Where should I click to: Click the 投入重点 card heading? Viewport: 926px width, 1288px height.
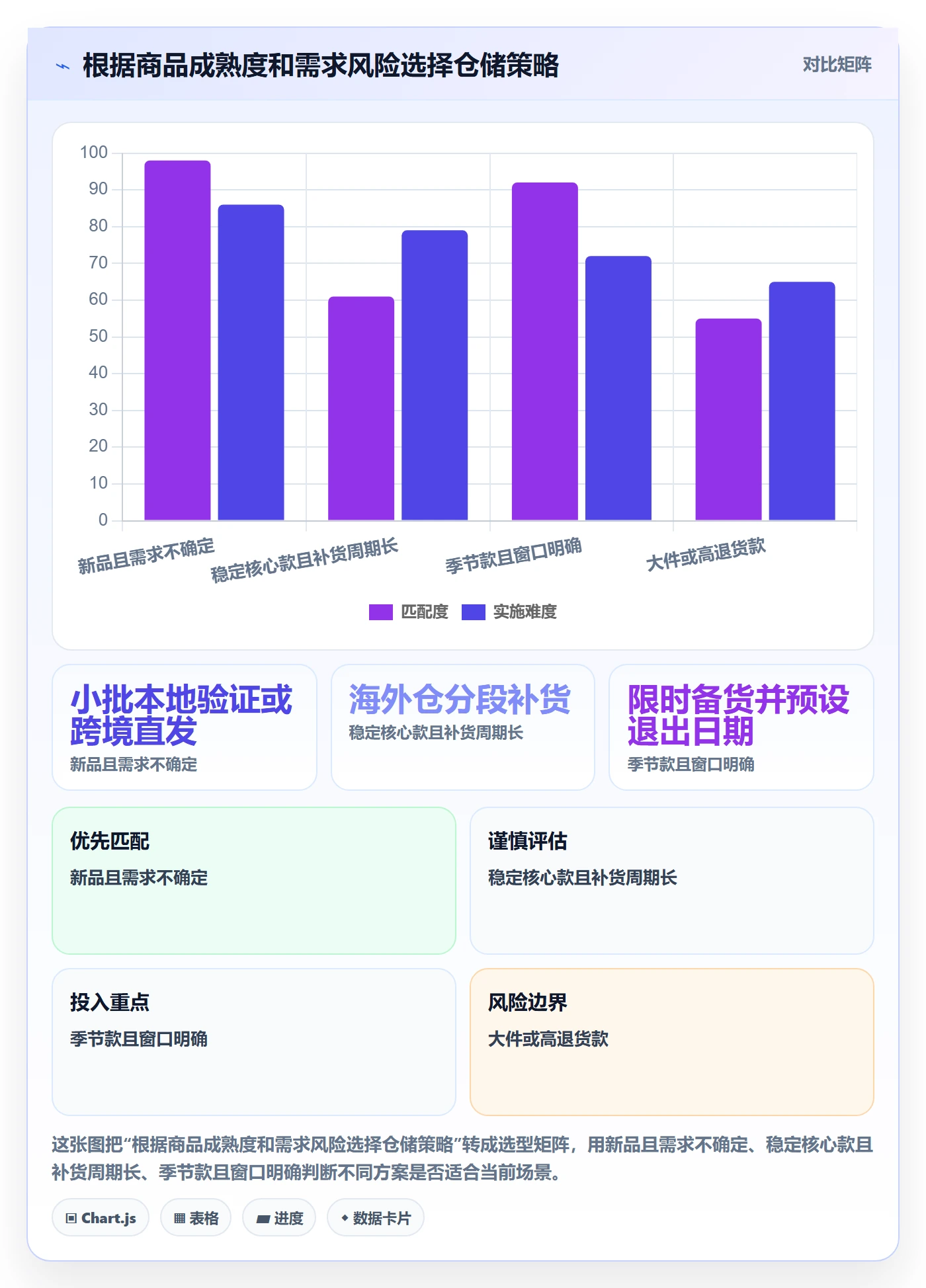[x=110, y=1002]
